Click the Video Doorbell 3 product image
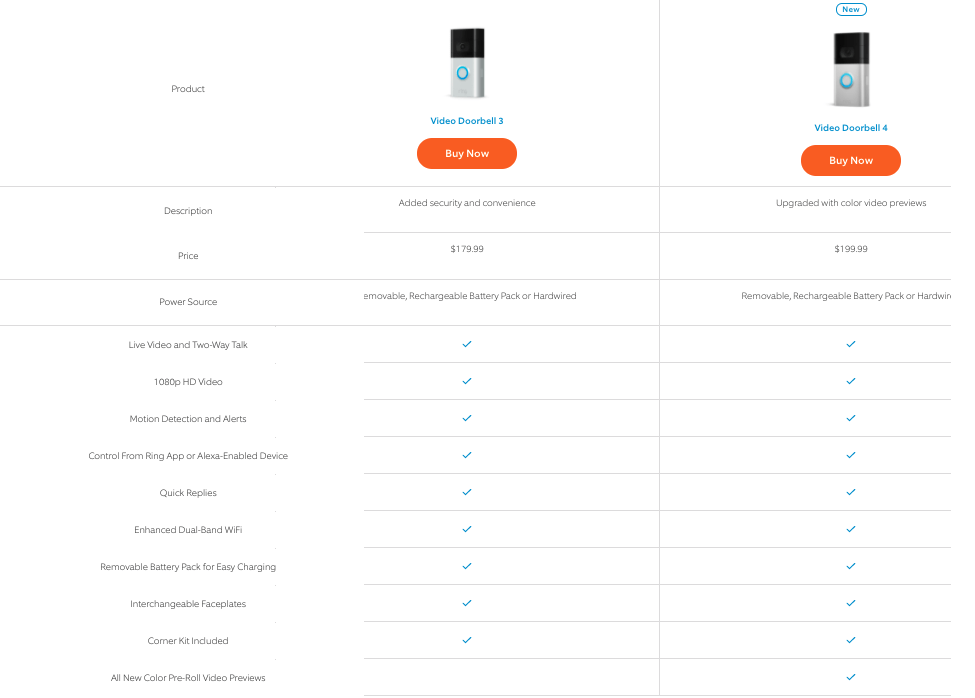The height and width of the screenshot is (698, 975). 467,63
